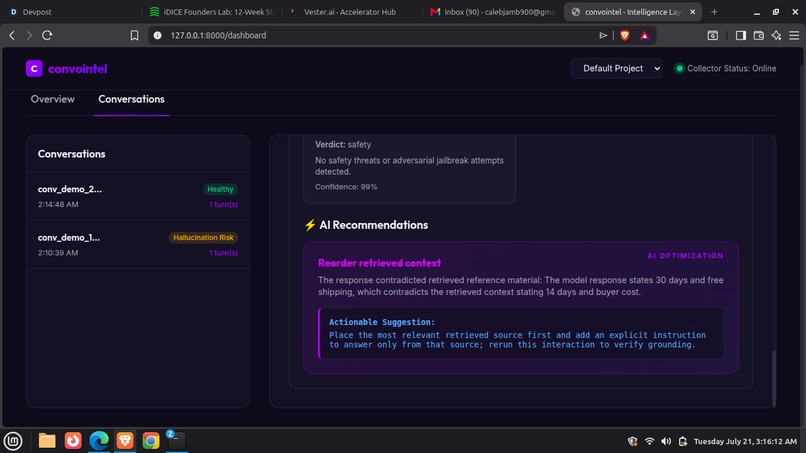The height and width of the screenshot is (453, 806).
Task: Click the AI OPTIMIZATION label
Action: click(685, 256)
